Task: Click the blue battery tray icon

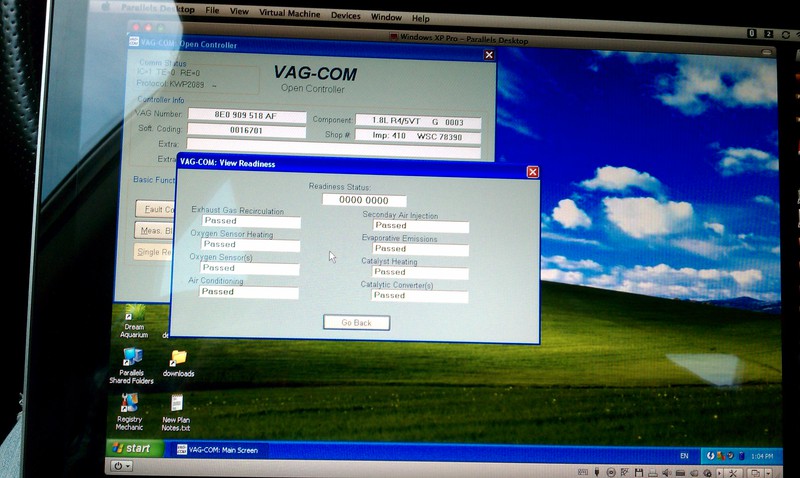Action: (741, 456)
